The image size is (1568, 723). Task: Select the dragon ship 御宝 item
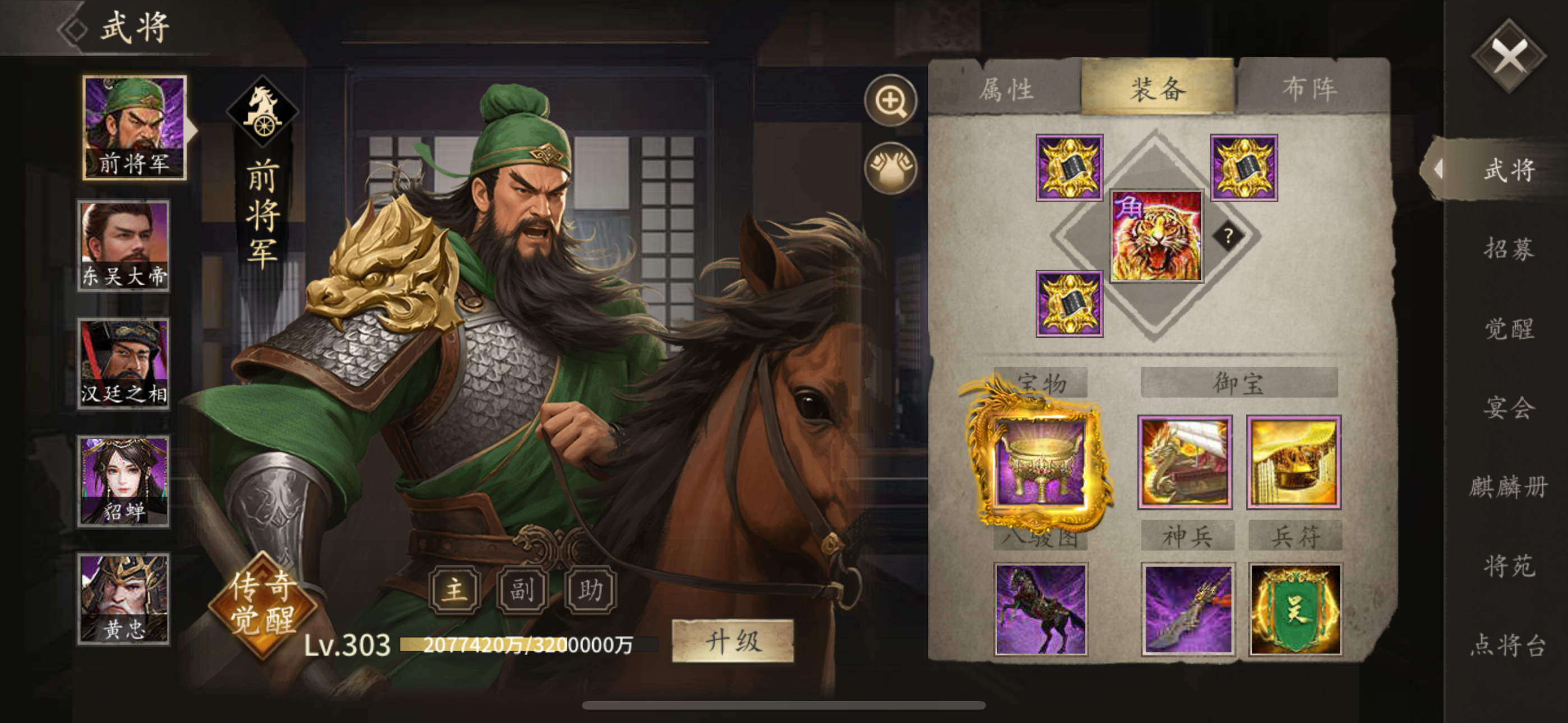tap(1185, 462)
